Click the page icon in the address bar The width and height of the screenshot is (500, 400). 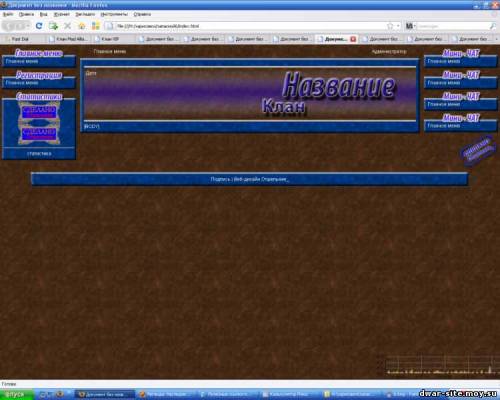(109, 26)
